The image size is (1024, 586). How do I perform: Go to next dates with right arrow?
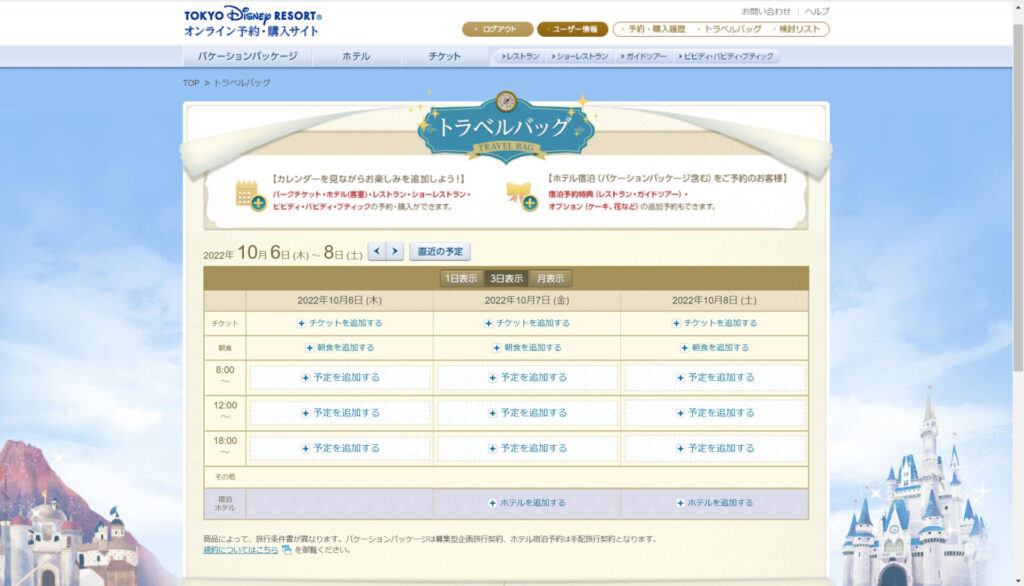click(394, 251)
